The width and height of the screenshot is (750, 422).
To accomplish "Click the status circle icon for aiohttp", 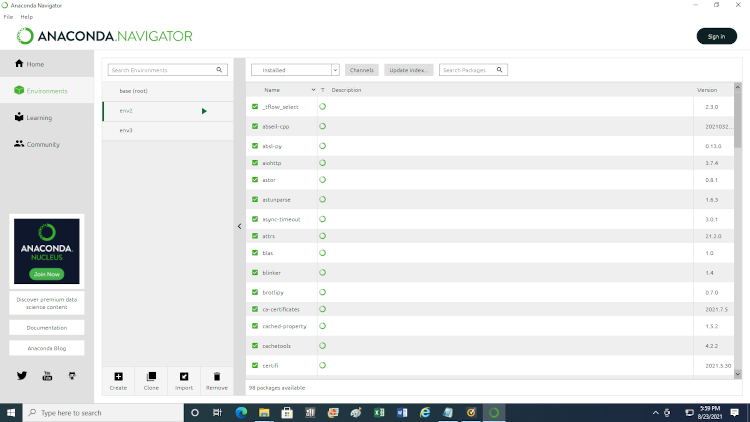I will [322, 163].
